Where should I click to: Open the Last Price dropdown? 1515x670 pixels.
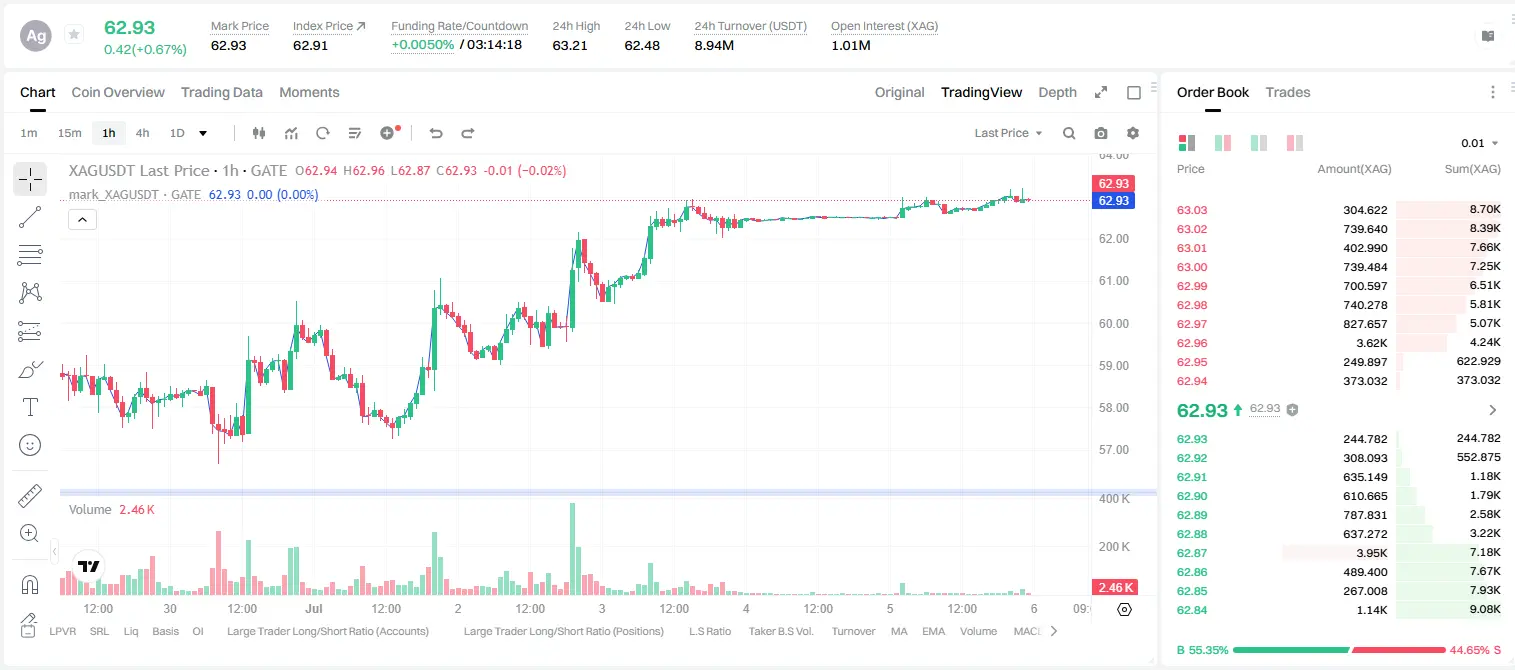click(1008, 133)
